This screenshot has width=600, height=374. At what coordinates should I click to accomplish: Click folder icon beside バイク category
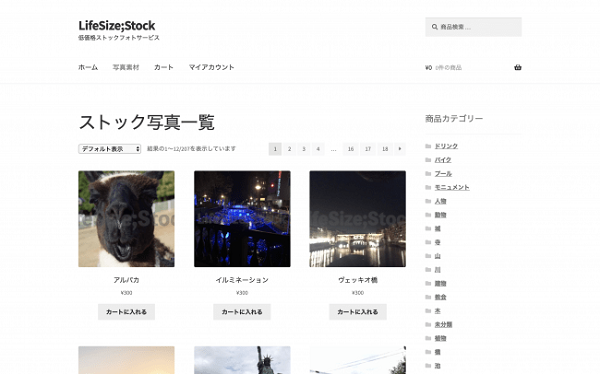click(428, 160)
